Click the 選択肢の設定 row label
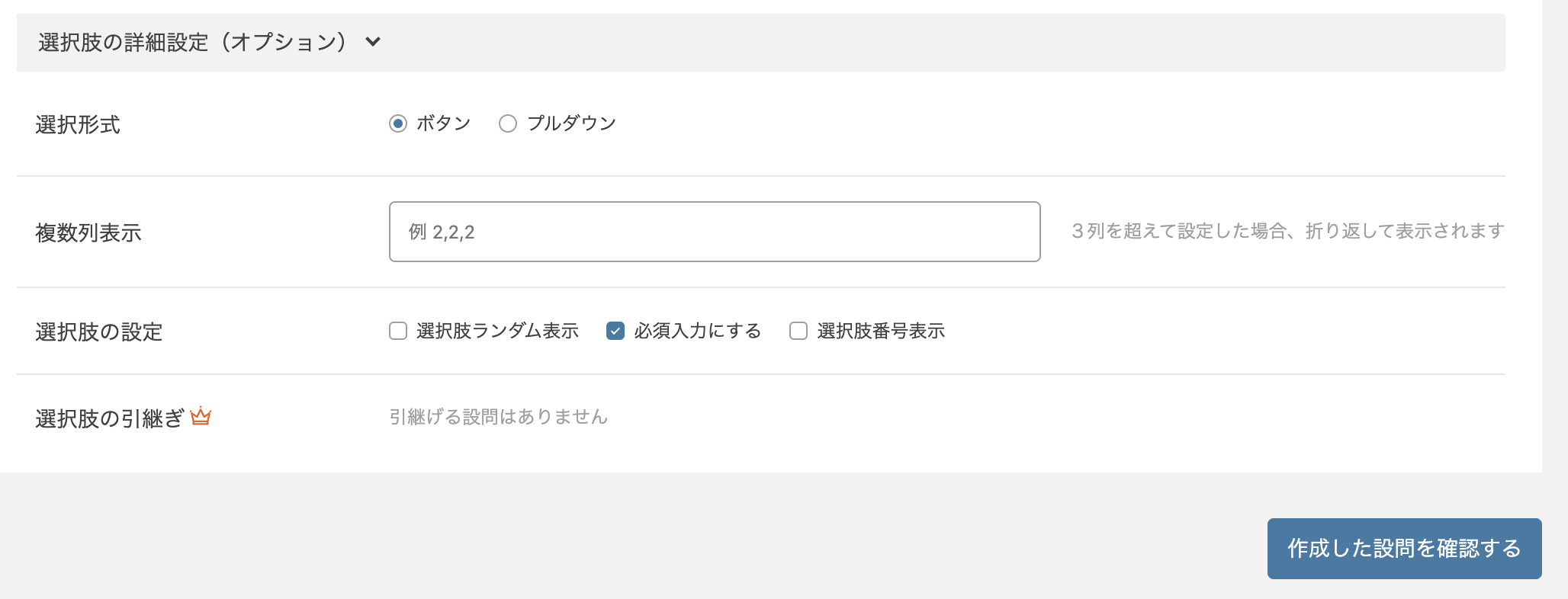The image size is (1568, 599). (x=99, y=332)
